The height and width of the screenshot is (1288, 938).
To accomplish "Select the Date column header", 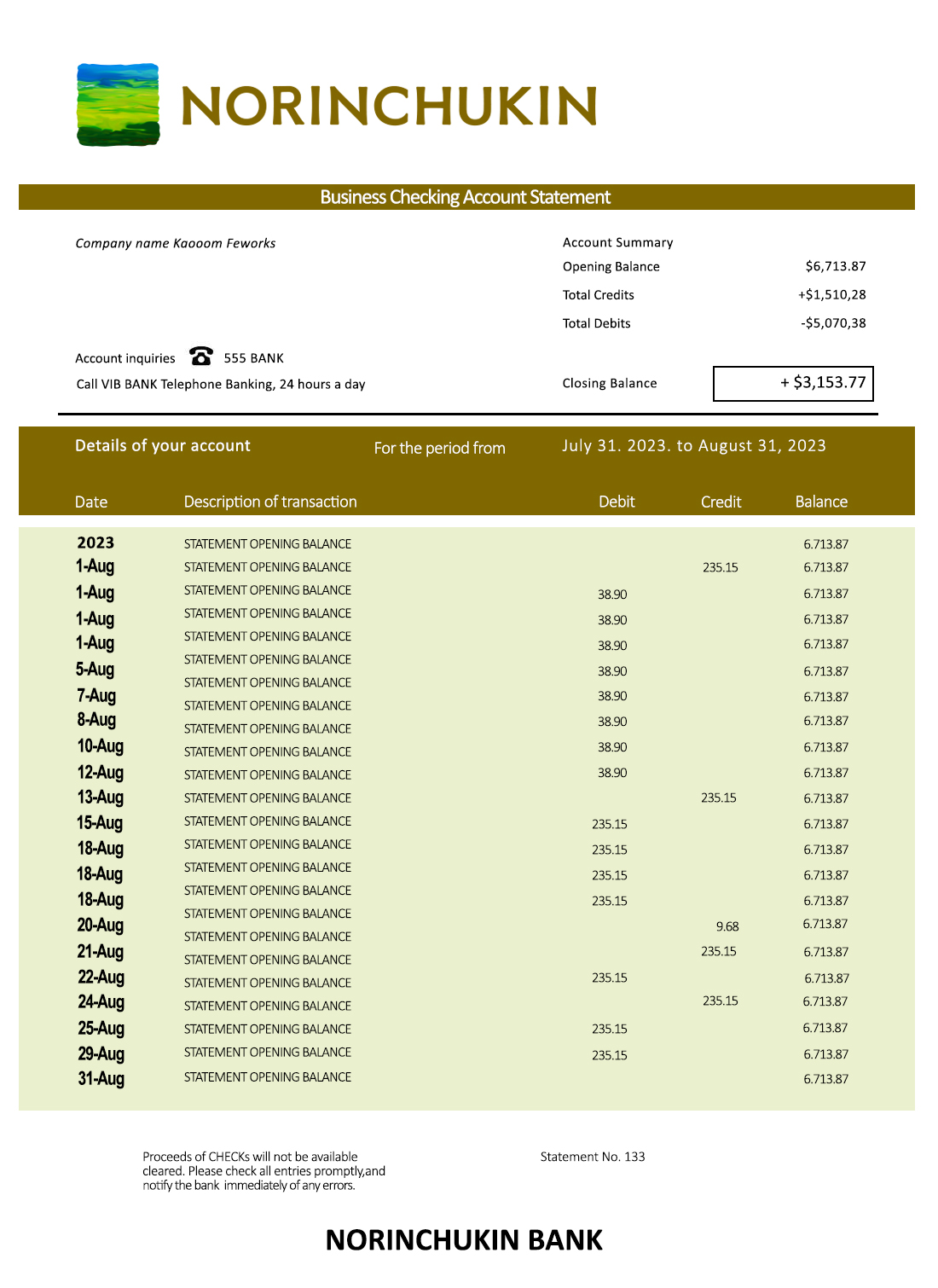I will [x=91, y=502].
